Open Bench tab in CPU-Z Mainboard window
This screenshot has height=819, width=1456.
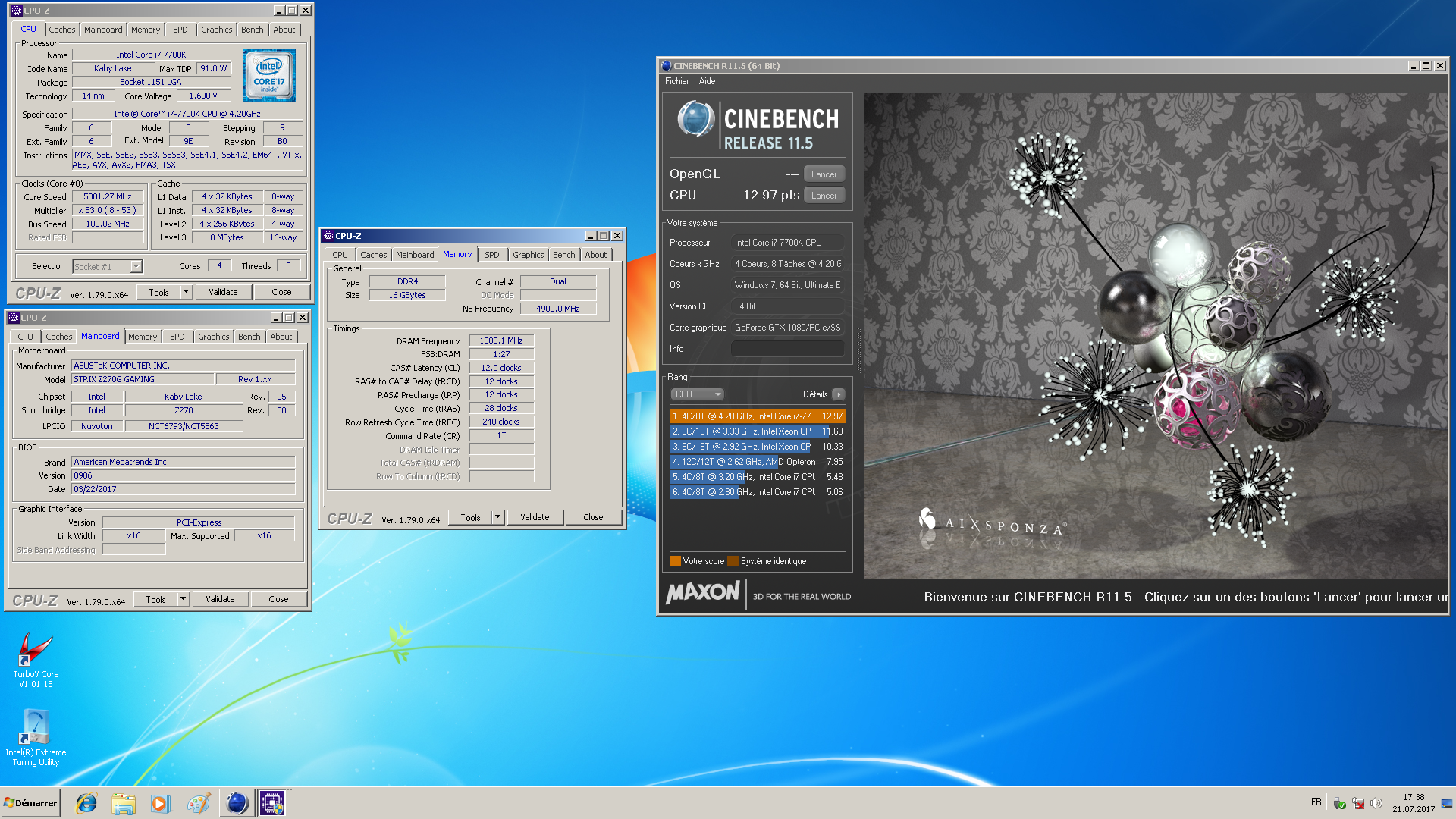point(249,337)
